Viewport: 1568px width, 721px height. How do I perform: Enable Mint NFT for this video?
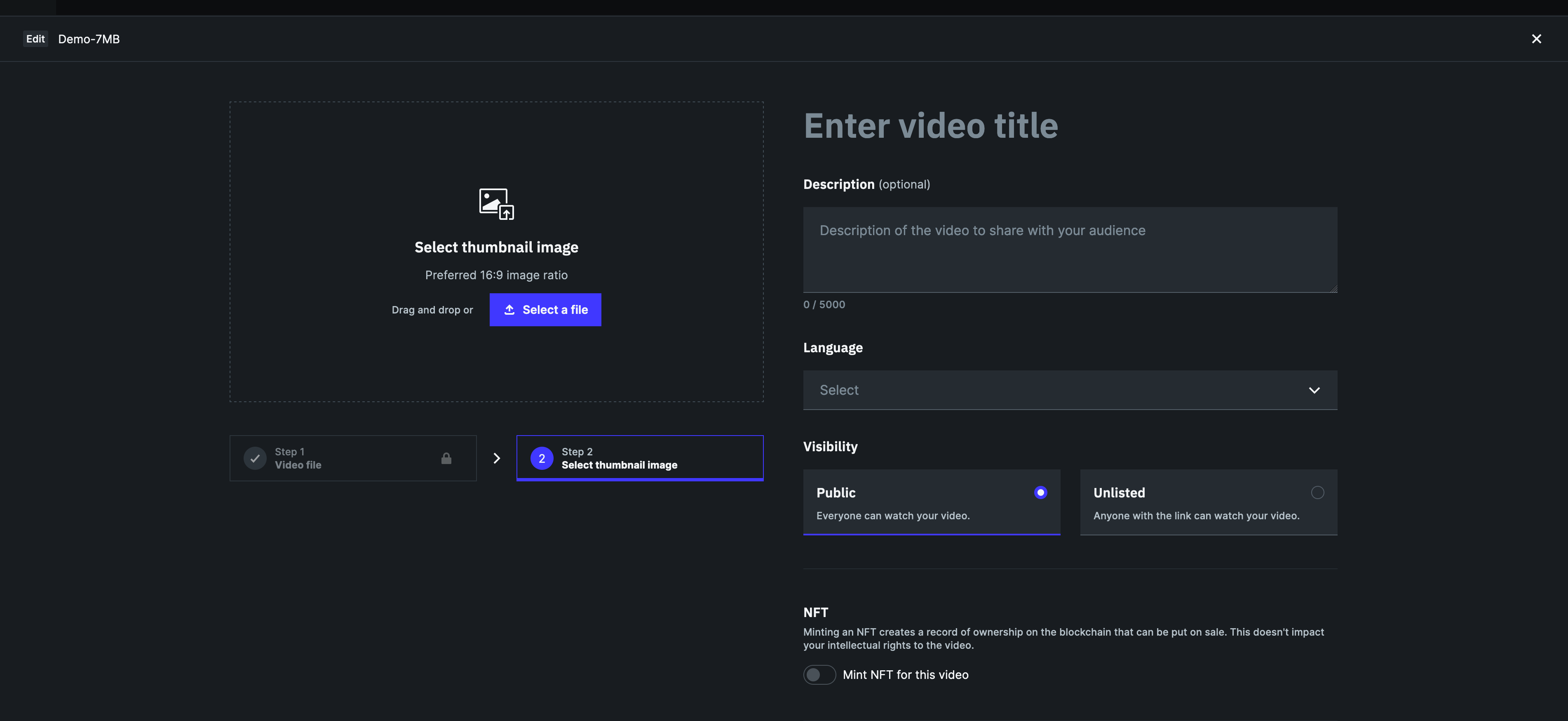click(x=819, y=675)
